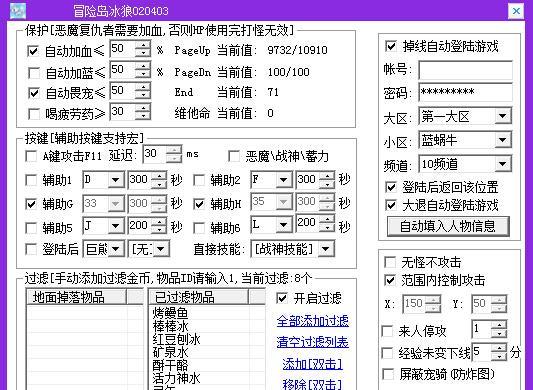Click the 自动填入人物信息 button

[448, 226]
